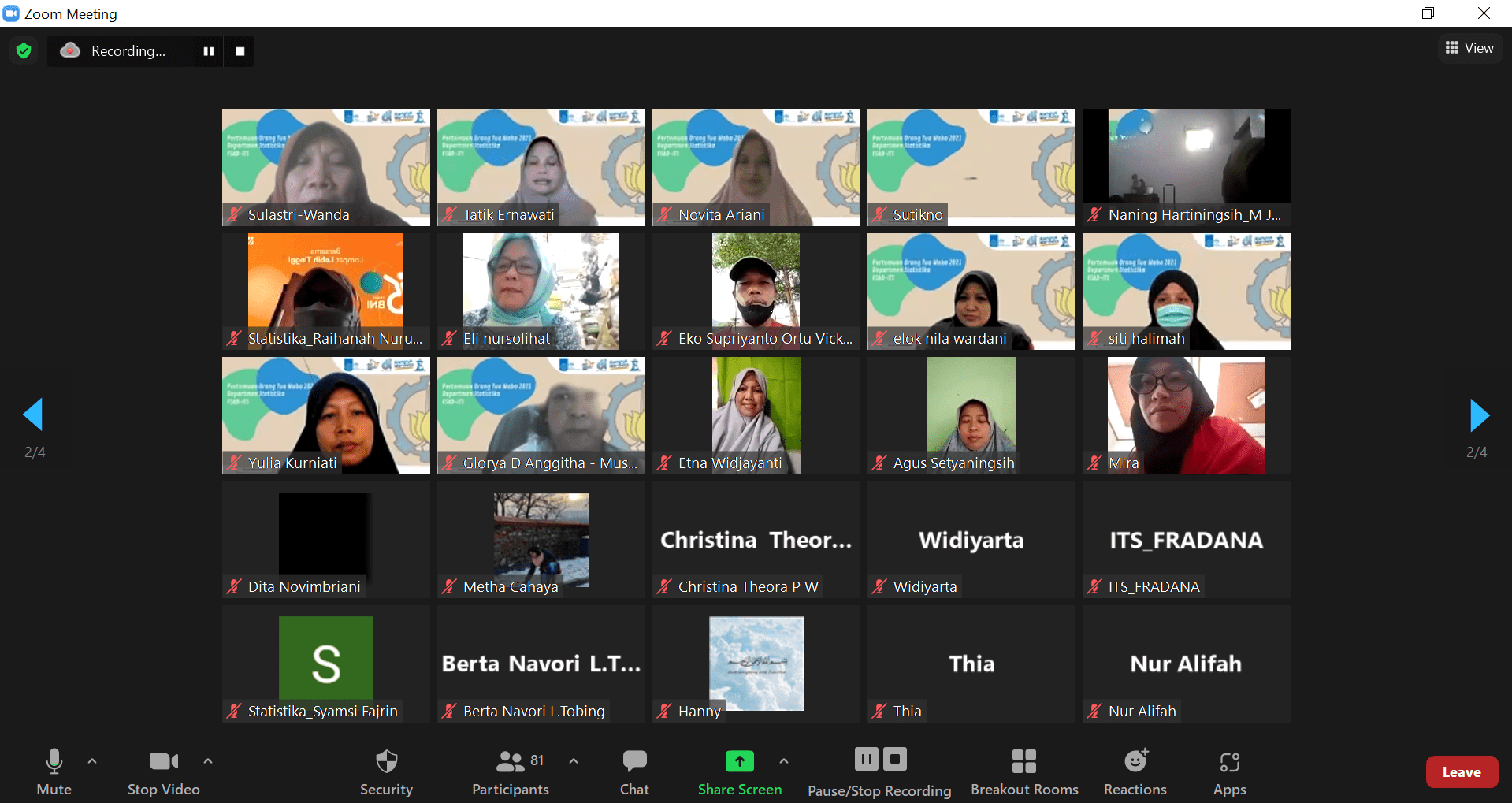The image size is (1512, 803).
Task: Open the Apps panel
Action: [x=1229, y=771]
